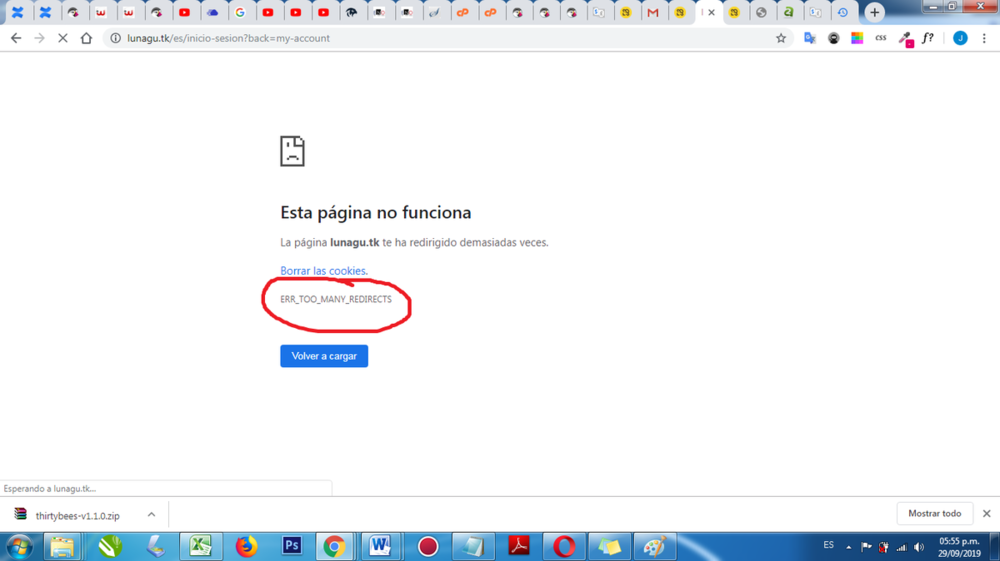This screenshot has height=561, width=1000.
Task: Switch to the Google tab
Action: click(x=240, y=13)
